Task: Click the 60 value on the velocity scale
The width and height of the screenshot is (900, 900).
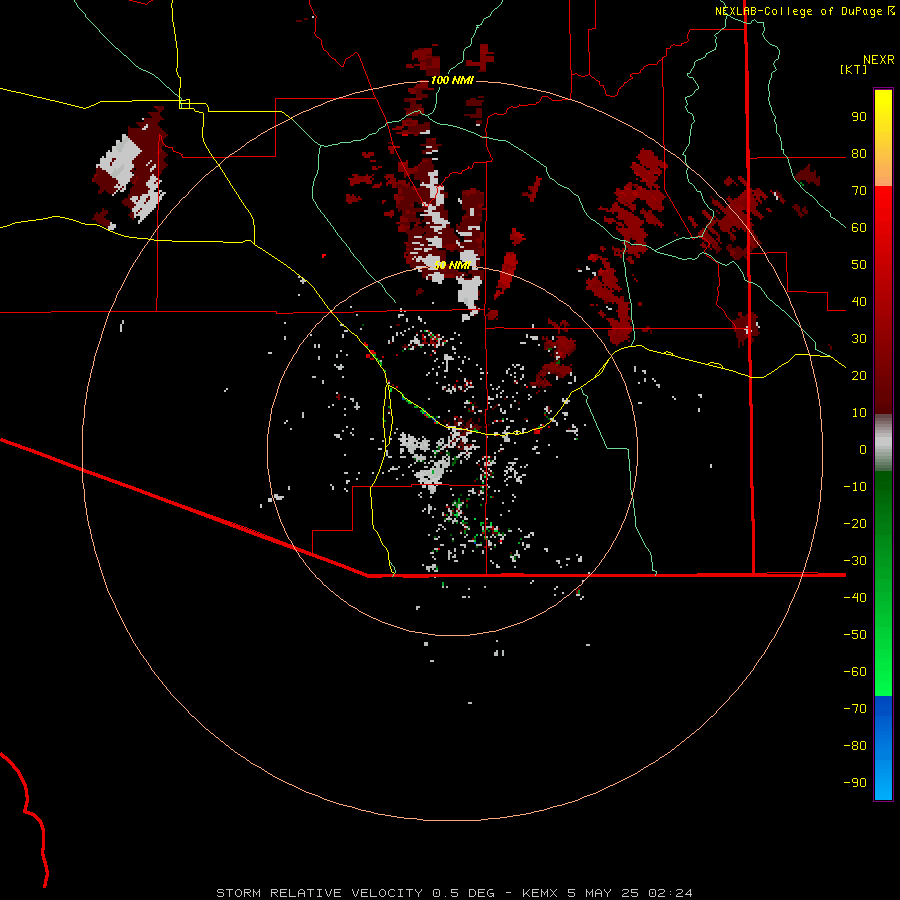Action: [859, 228]
